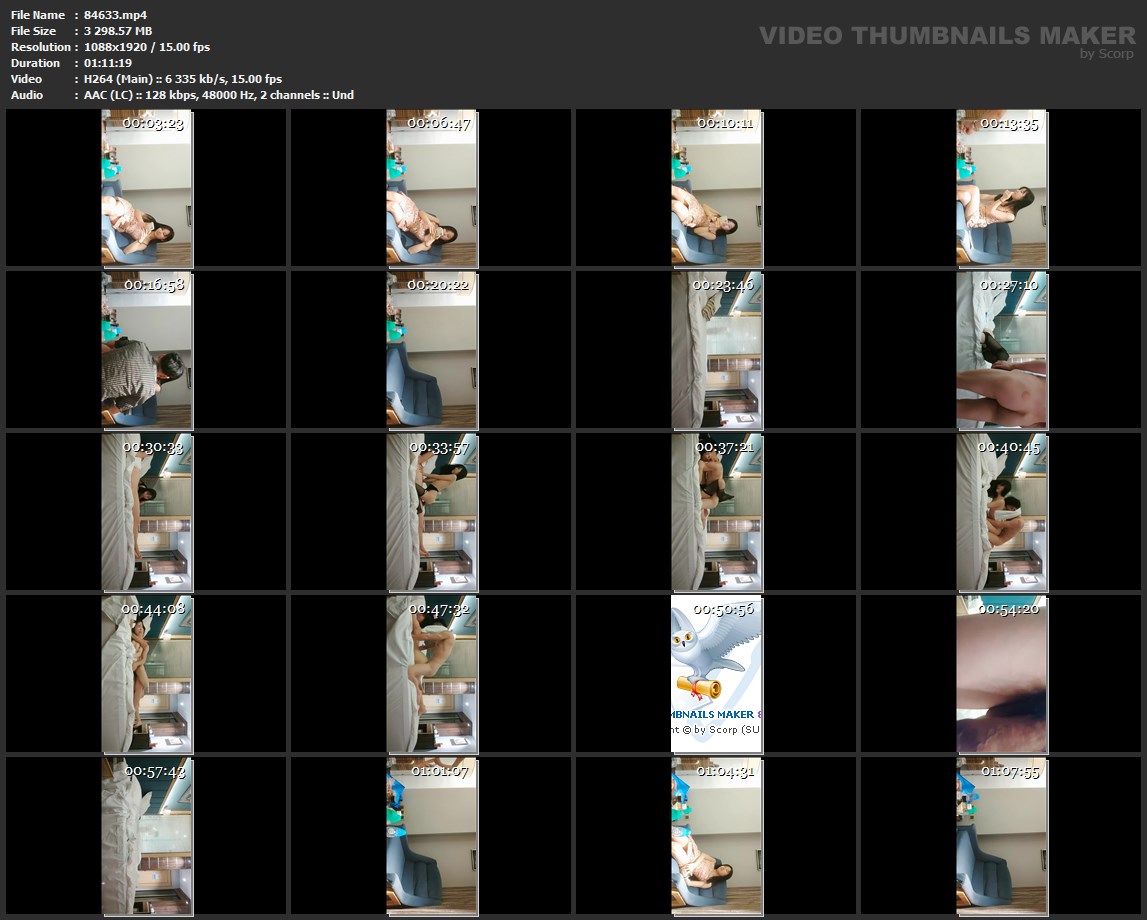Image resolution: width=1147 pixels, height=920 pixels.
Task: Select the last thumbnail at 01:07:55
Action: coord(1002,836)
